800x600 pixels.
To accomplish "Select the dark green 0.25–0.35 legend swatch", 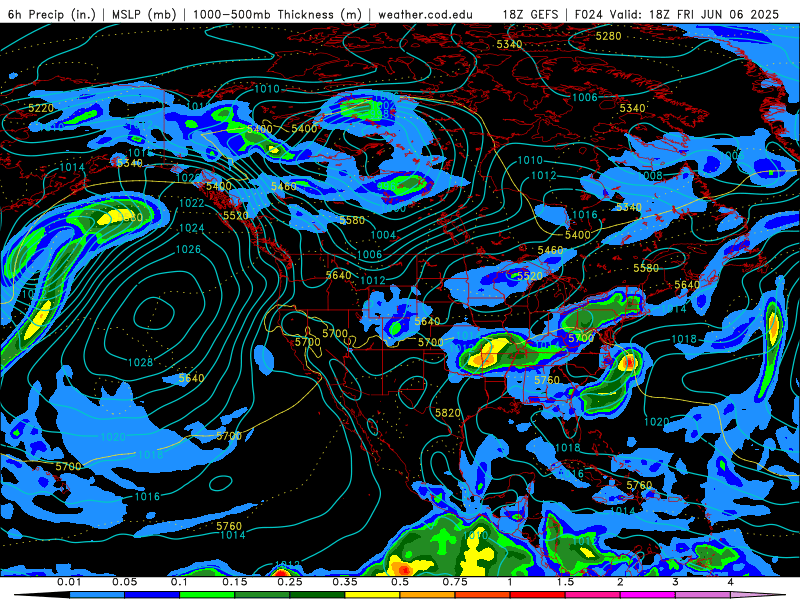I will (x=317, y=595).
